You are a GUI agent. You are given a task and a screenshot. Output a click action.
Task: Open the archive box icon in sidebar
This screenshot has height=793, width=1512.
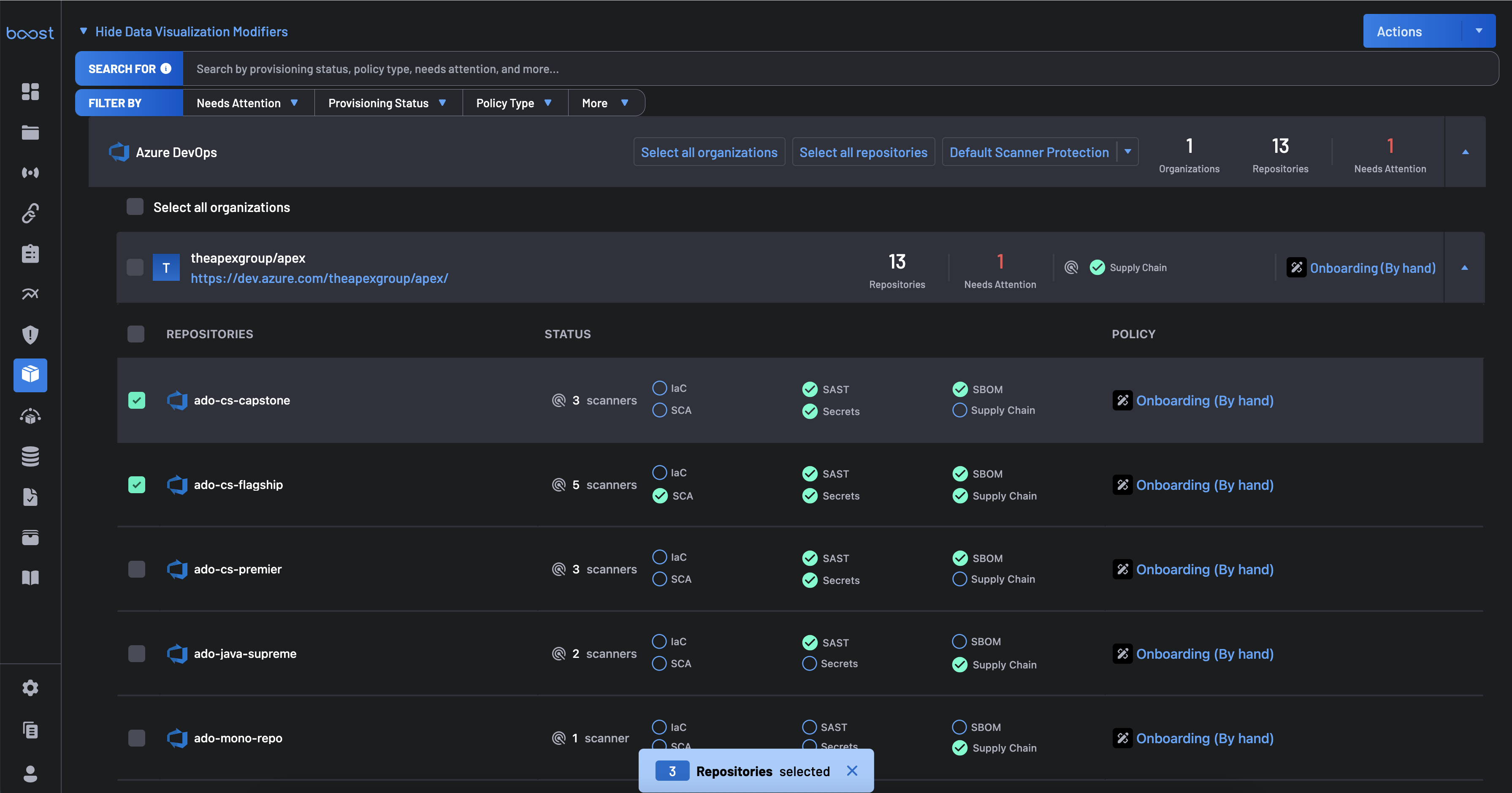tap(30, 537)
